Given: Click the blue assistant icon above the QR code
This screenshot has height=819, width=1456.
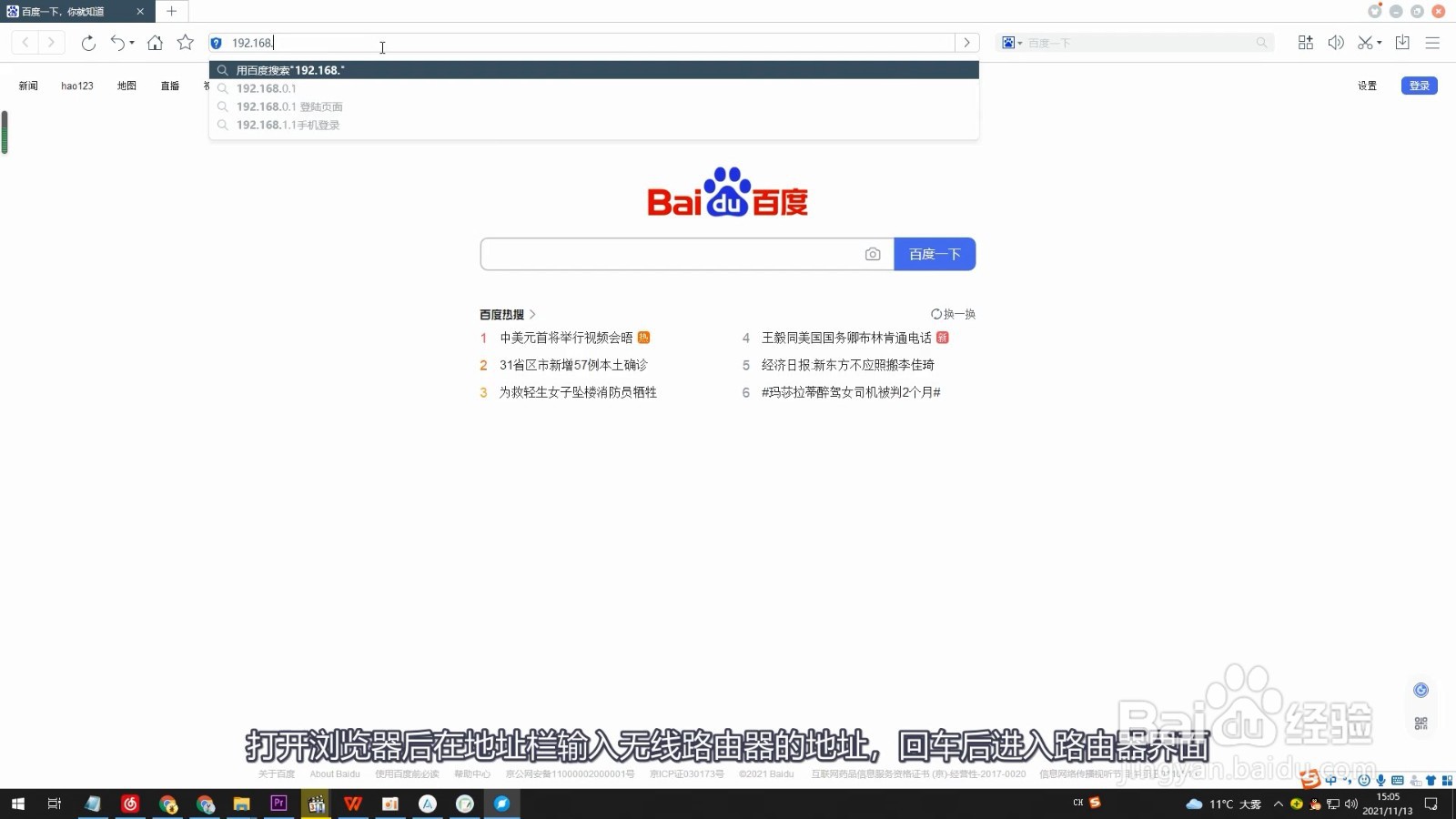Looking at the screenshot, I should point(1421,690).
